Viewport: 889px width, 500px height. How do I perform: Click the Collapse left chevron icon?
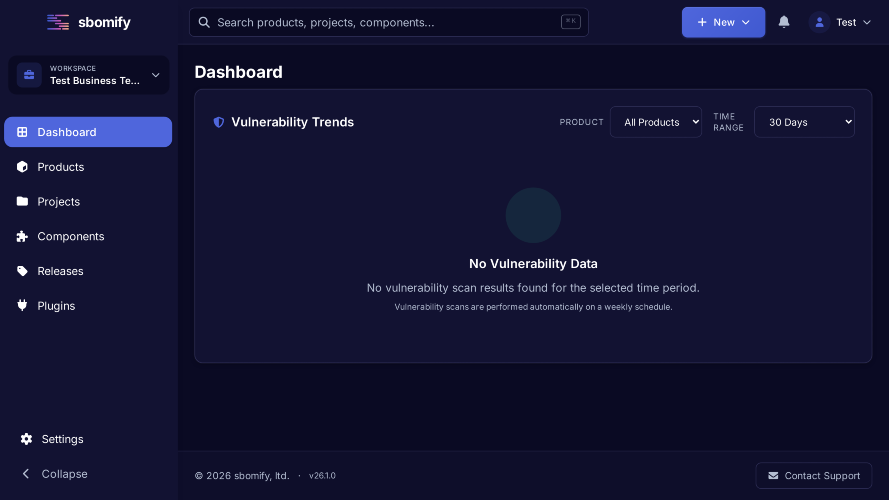point(26,473)
